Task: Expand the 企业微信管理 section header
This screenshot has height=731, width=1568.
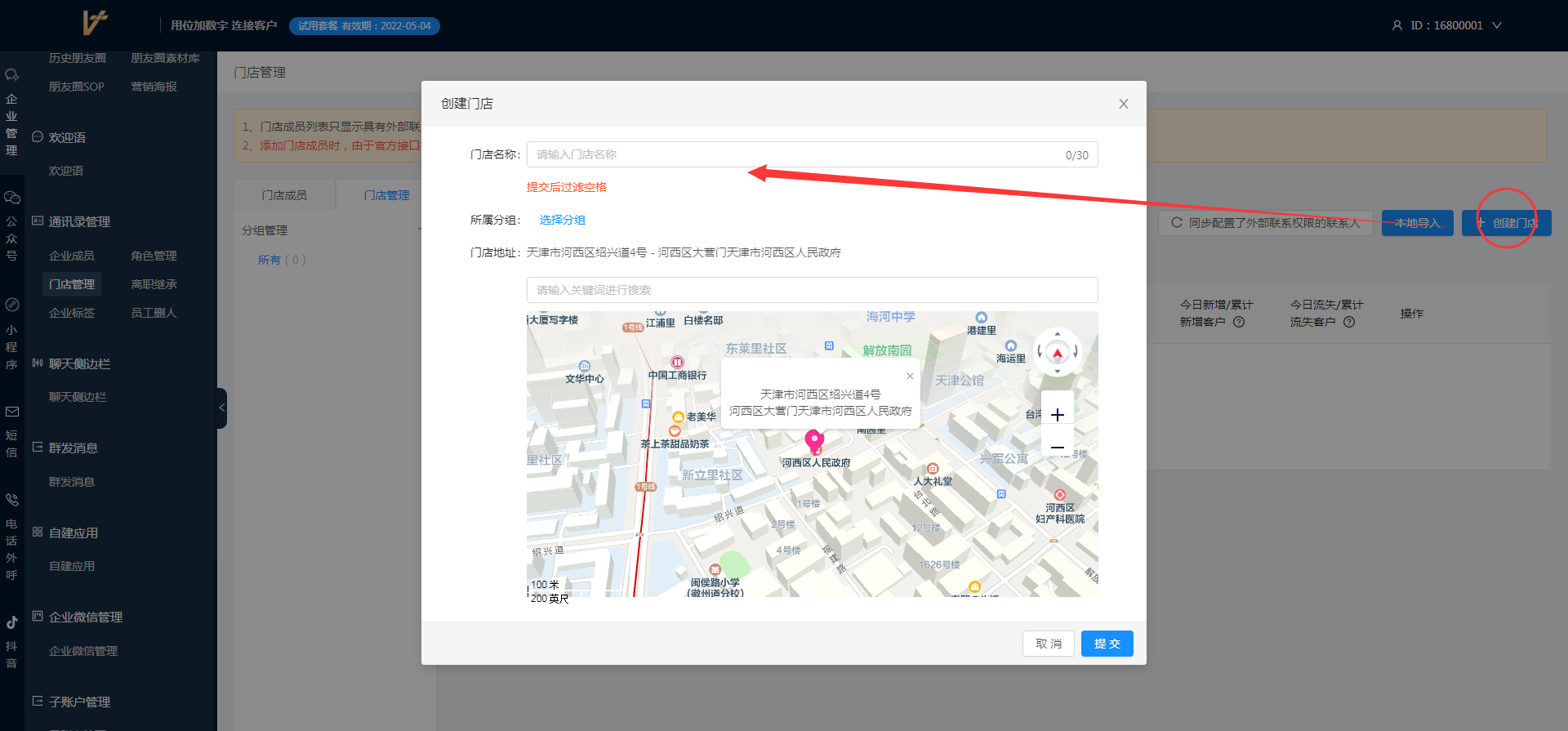Action: (x=86, y=617)
